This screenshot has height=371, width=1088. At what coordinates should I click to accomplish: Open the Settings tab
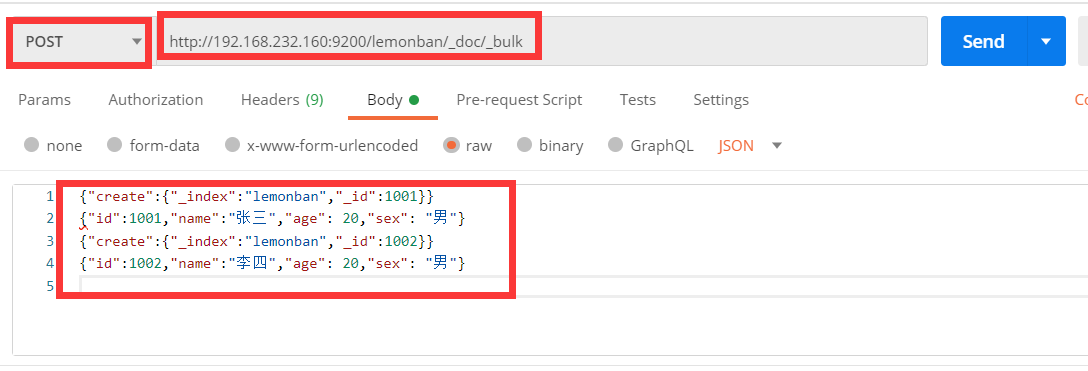point(721,100)
